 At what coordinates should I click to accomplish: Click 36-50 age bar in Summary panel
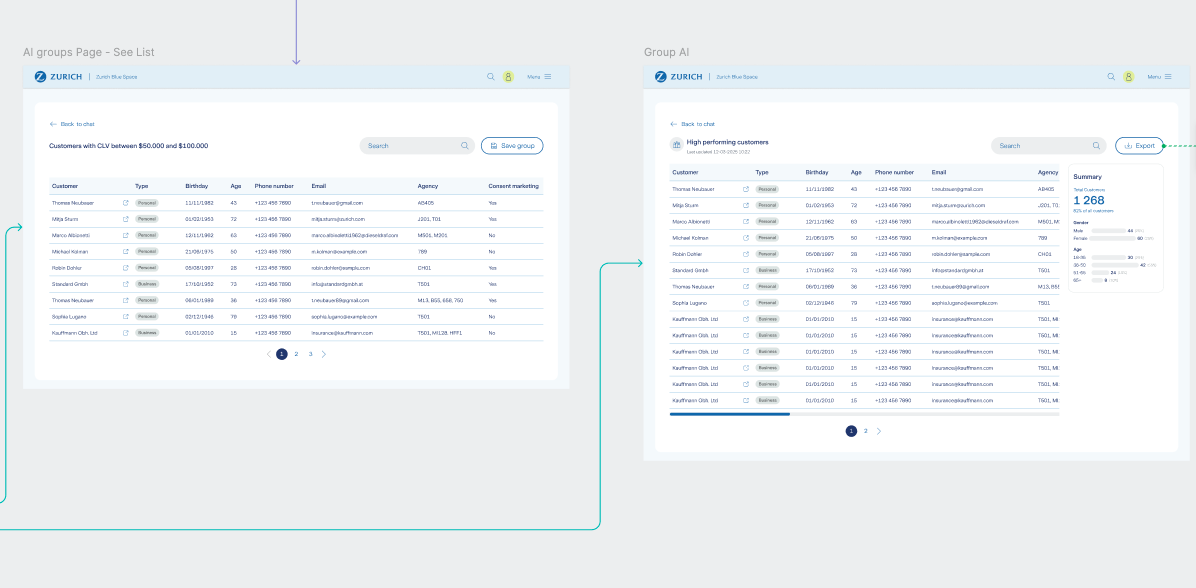point(1114,265)
